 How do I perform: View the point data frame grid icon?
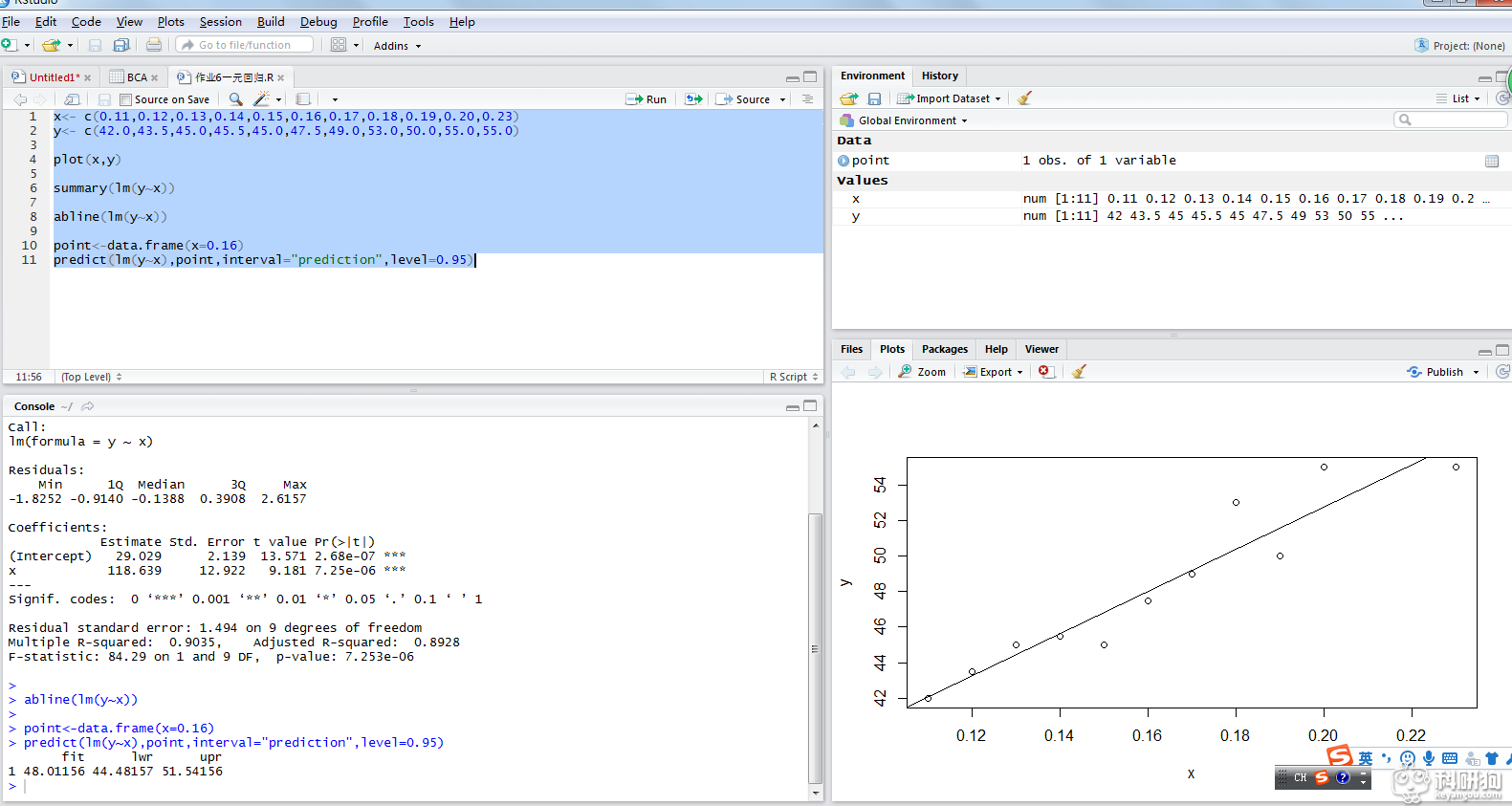(x=1491, y=162)
